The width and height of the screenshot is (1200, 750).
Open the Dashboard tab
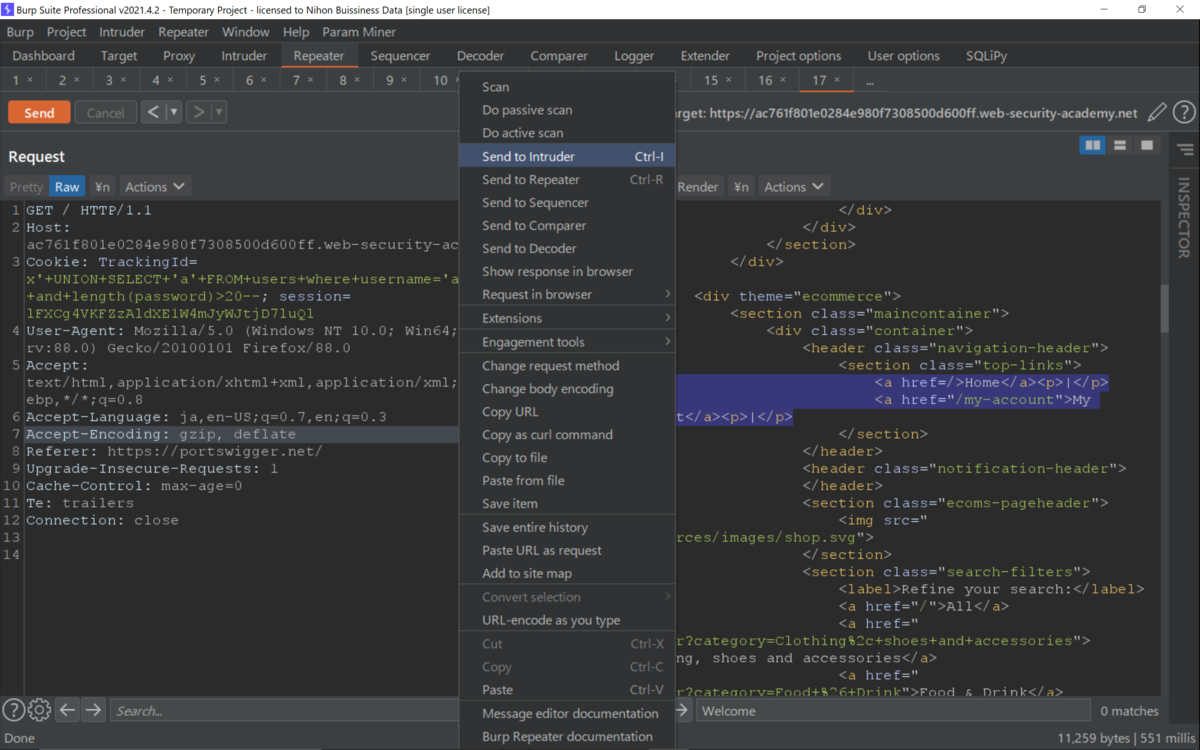[43, 56]
